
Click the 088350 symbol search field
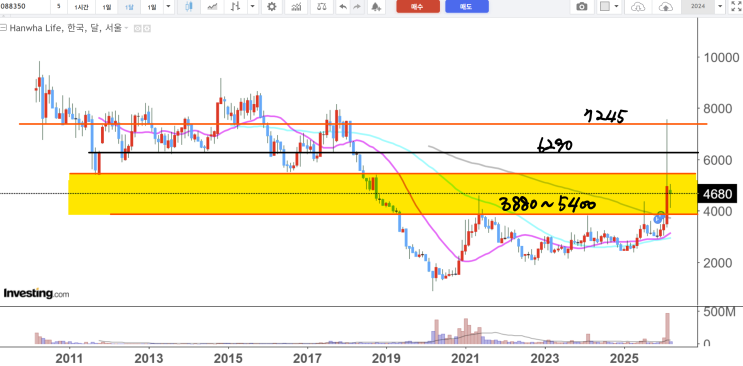(x=24, y=7)
